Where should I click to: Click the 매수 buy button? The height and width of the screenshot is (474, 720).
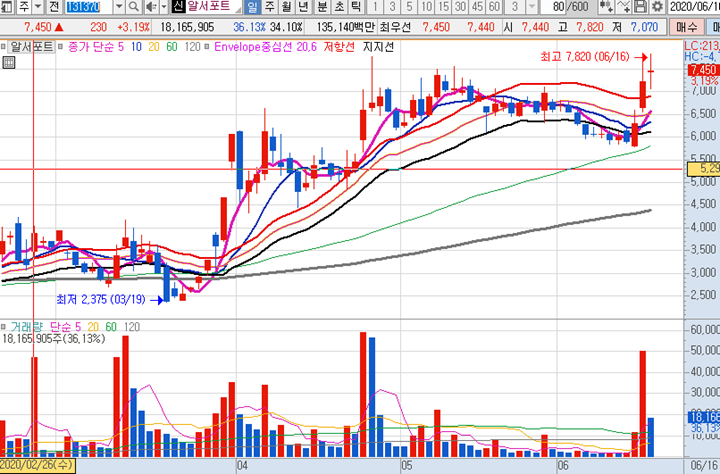pos(686,27)
